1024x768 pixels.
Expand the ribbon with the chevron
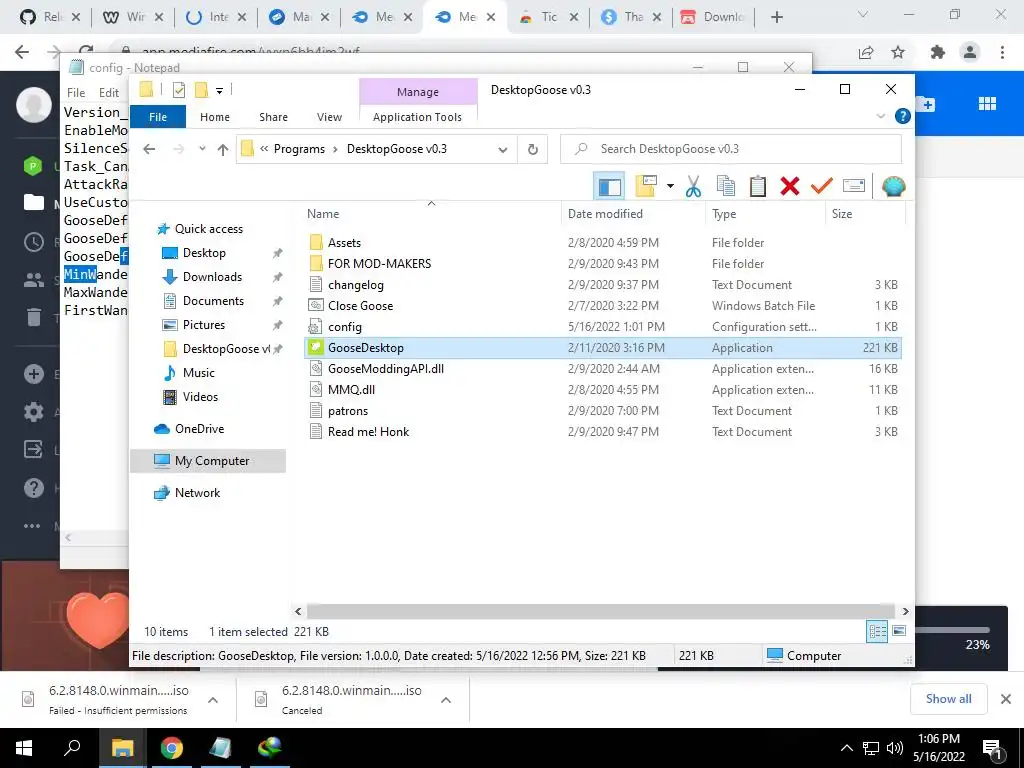click(880, 116)
